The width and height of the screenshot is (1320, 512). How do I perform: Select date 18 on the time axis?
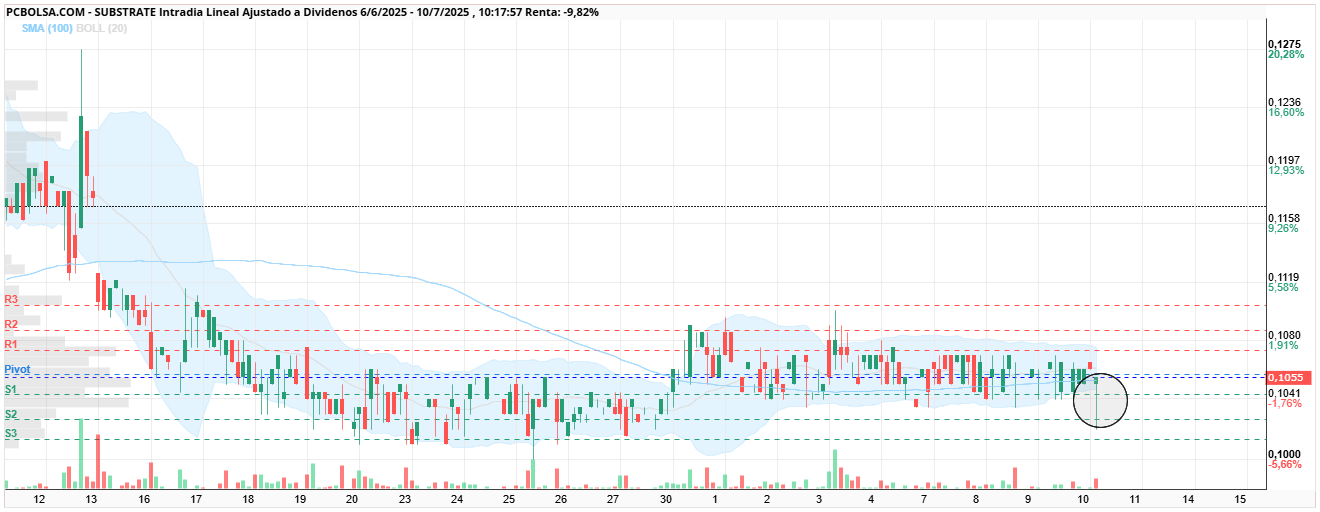pyautogui.click(x=247, y=498)
